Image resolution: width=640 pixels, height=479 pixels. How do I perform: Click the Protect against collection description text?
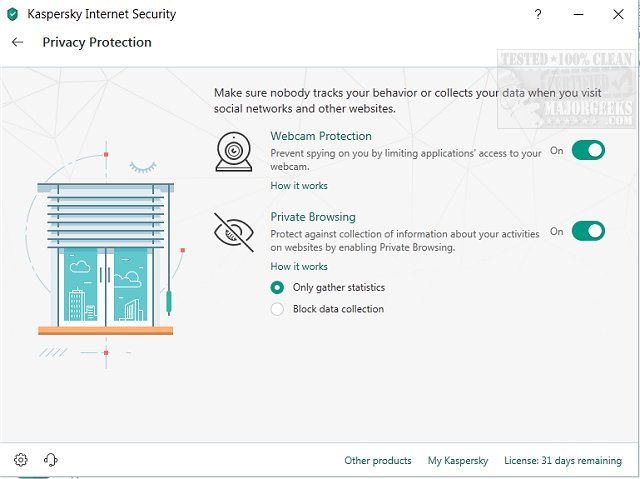(405, 240)
